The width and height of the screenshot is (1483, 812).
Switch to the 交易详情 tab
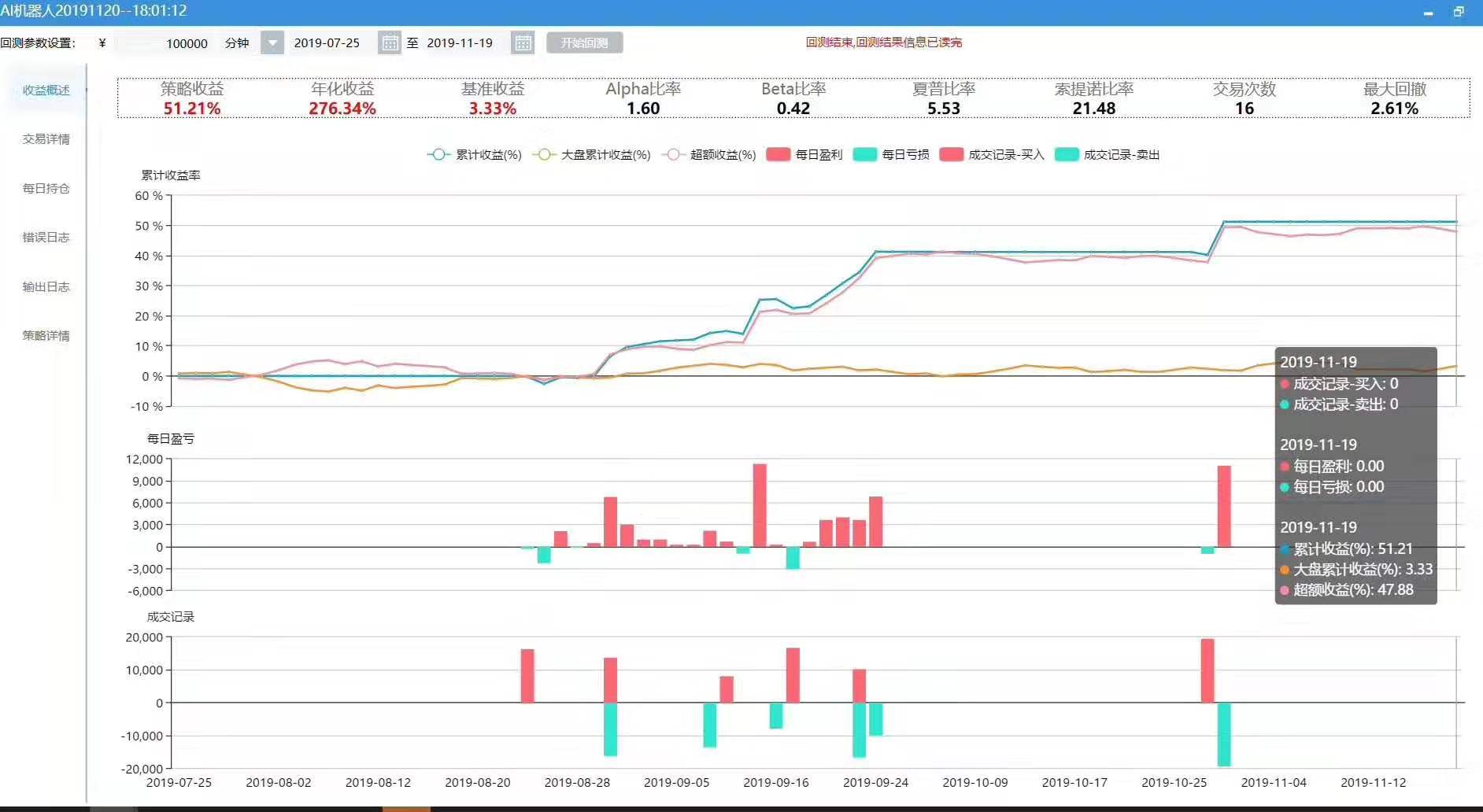[46, 139]
